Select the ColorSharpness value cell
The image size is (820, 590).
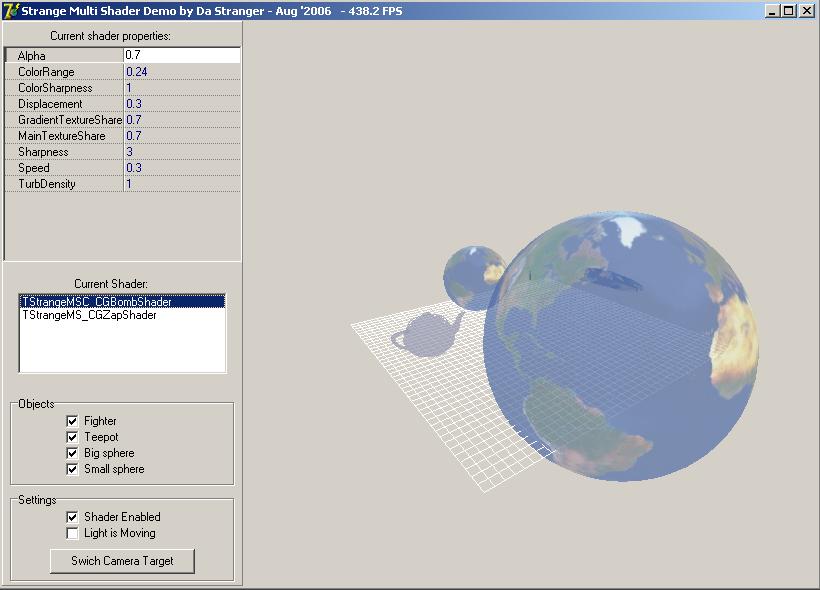tap(182, 88)
